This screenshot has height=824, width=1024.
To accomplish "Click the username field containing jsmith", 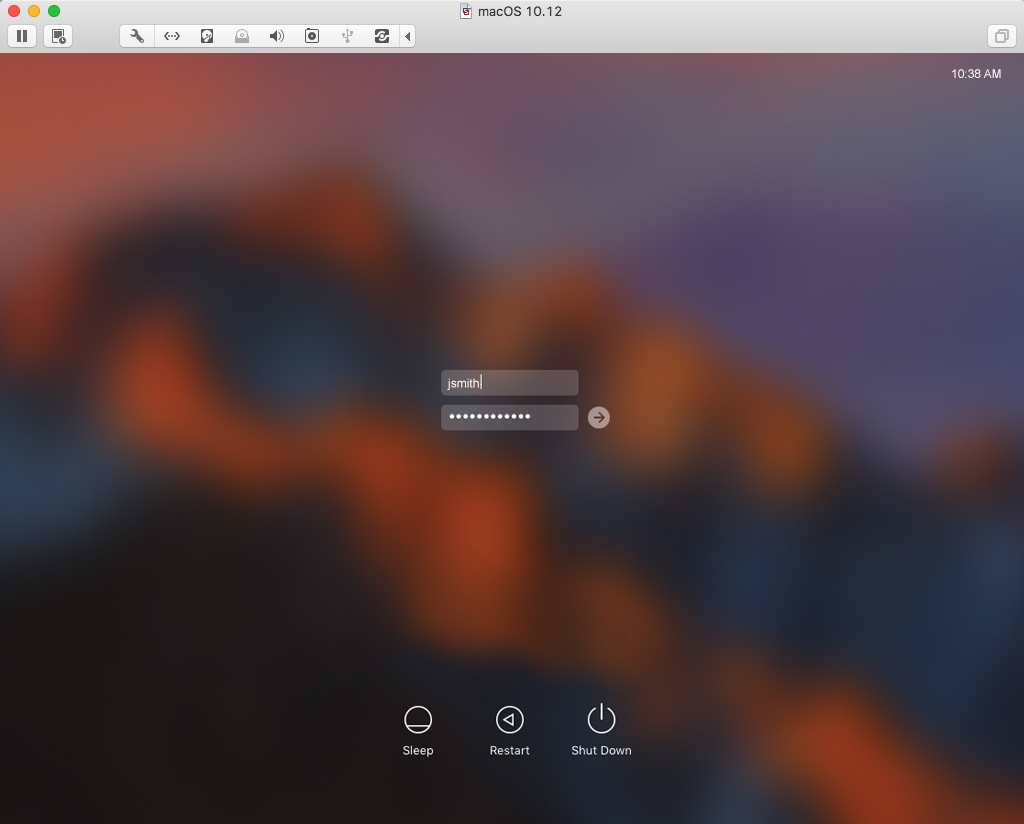I will [509, 383].
